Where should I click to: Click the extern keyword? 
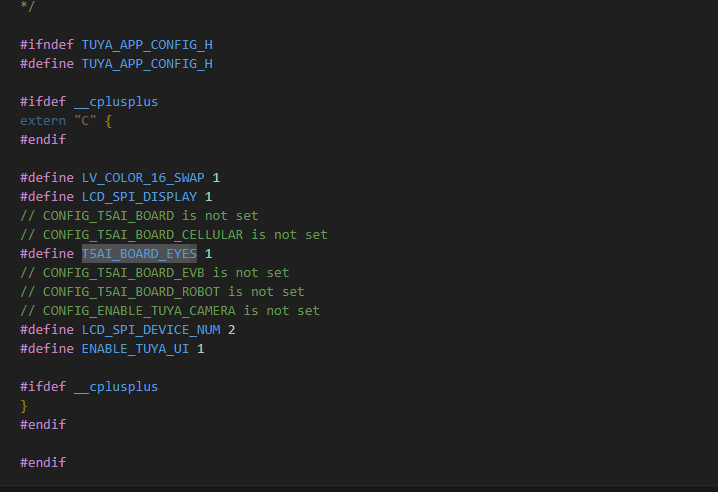43,121
